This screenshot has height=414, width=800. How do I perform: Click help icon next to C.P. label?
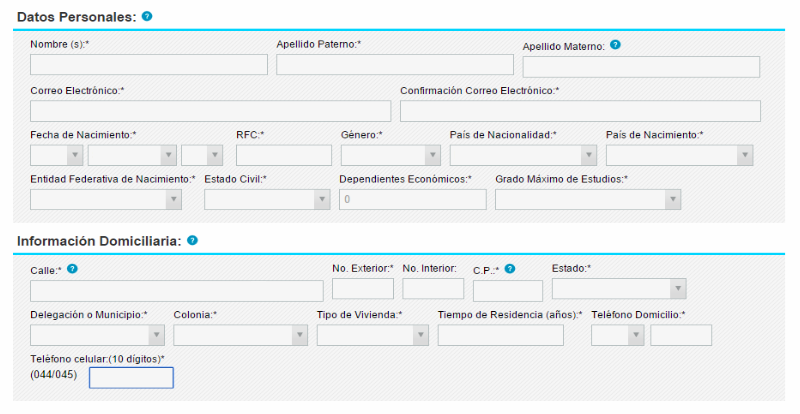coord(510,269)
